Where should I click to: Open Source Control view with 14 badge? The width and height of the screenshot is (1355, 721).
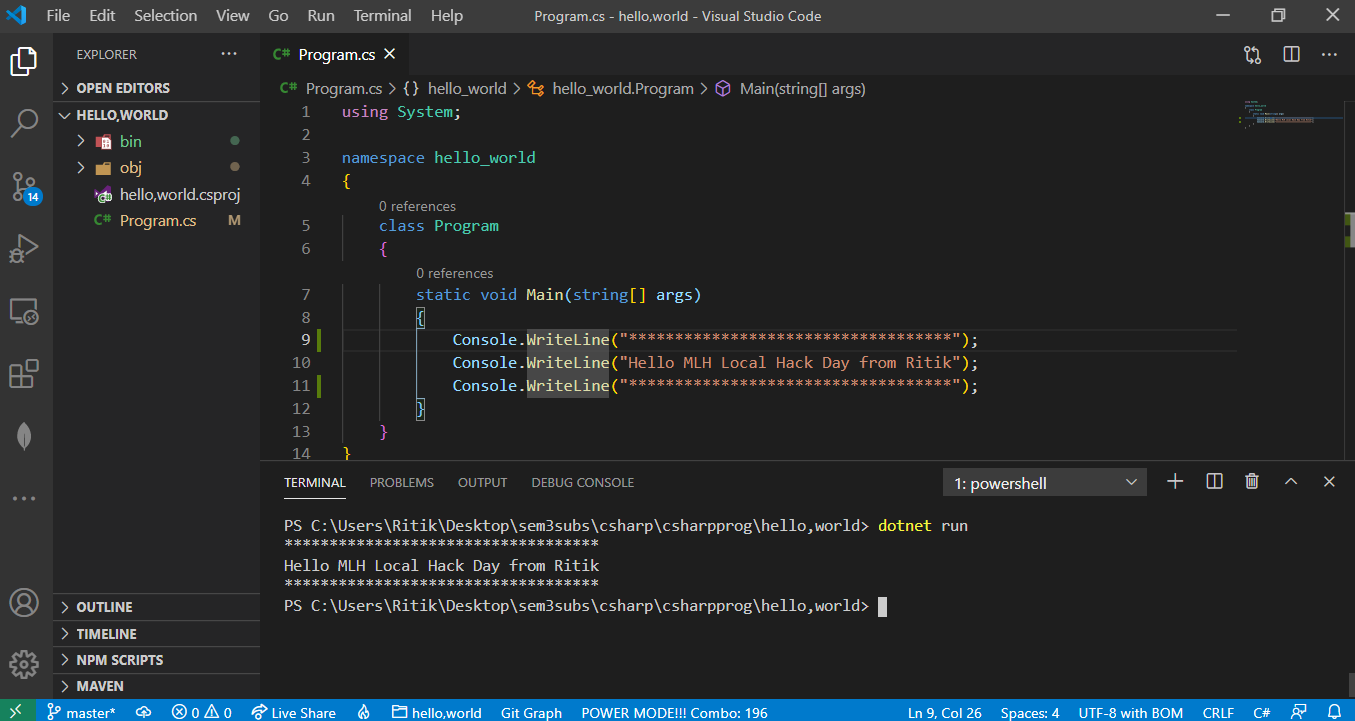pyautogui.click(x=24, y=187)
